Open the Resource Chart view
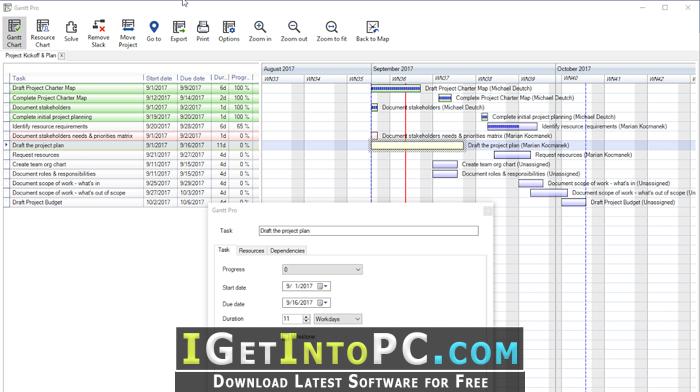Viewport: 700px width, 392px height. [x=42, y=33]
